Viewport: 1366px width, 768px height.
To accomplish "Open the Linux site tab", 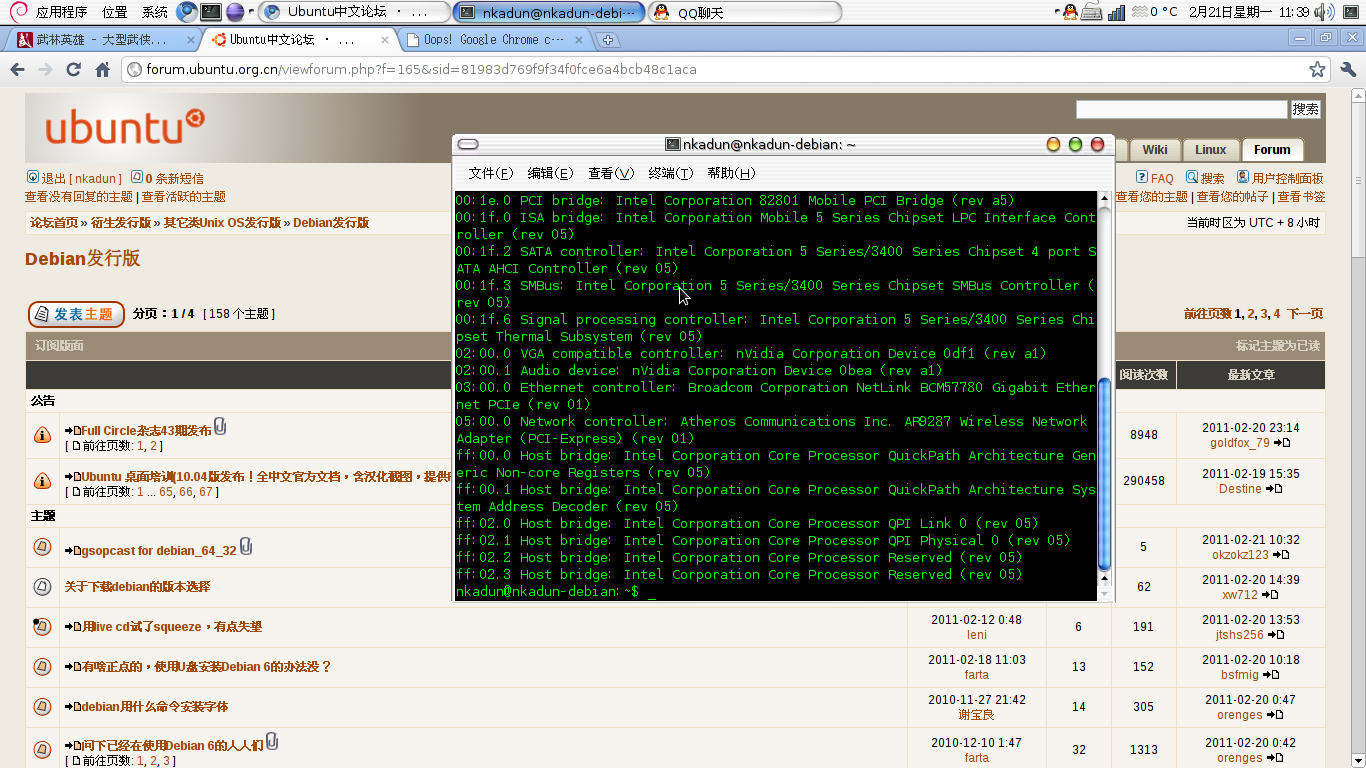I will click(x=1211, y=150).
